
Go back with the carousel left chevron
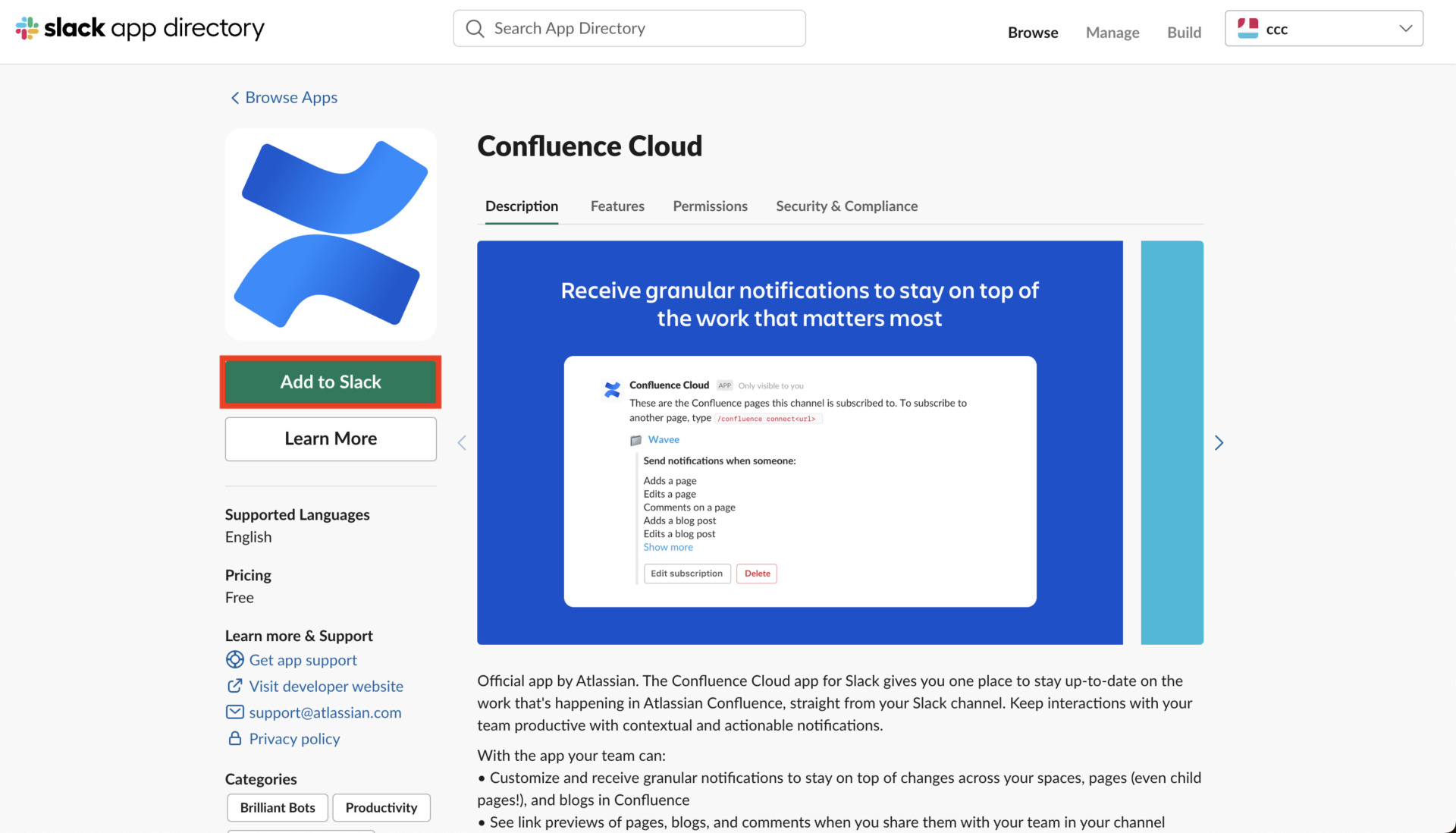[462, 443]
